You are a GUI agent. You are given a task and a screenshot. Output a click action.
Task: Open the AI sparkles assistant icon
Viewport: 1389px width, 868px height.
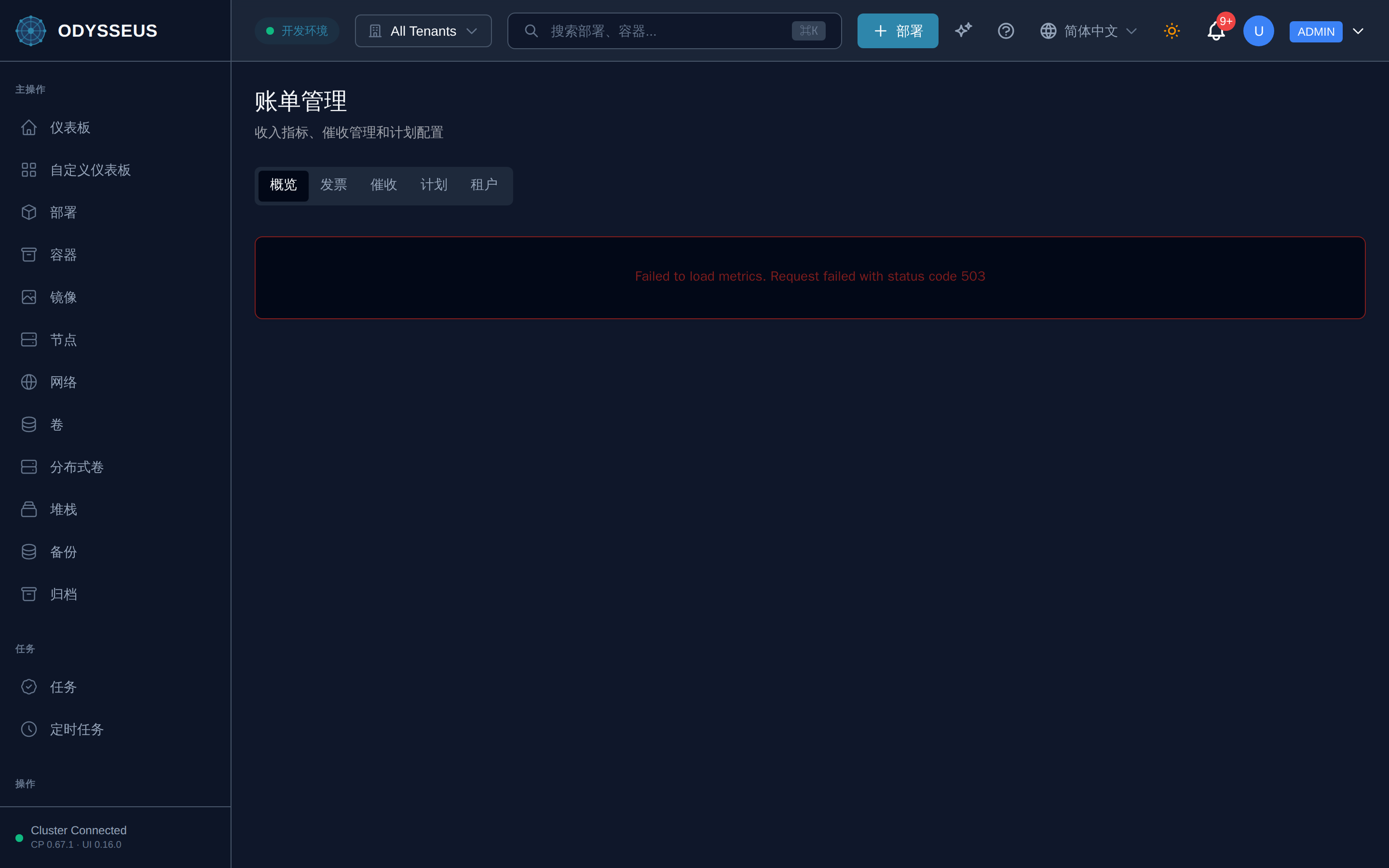coord(963,30)
